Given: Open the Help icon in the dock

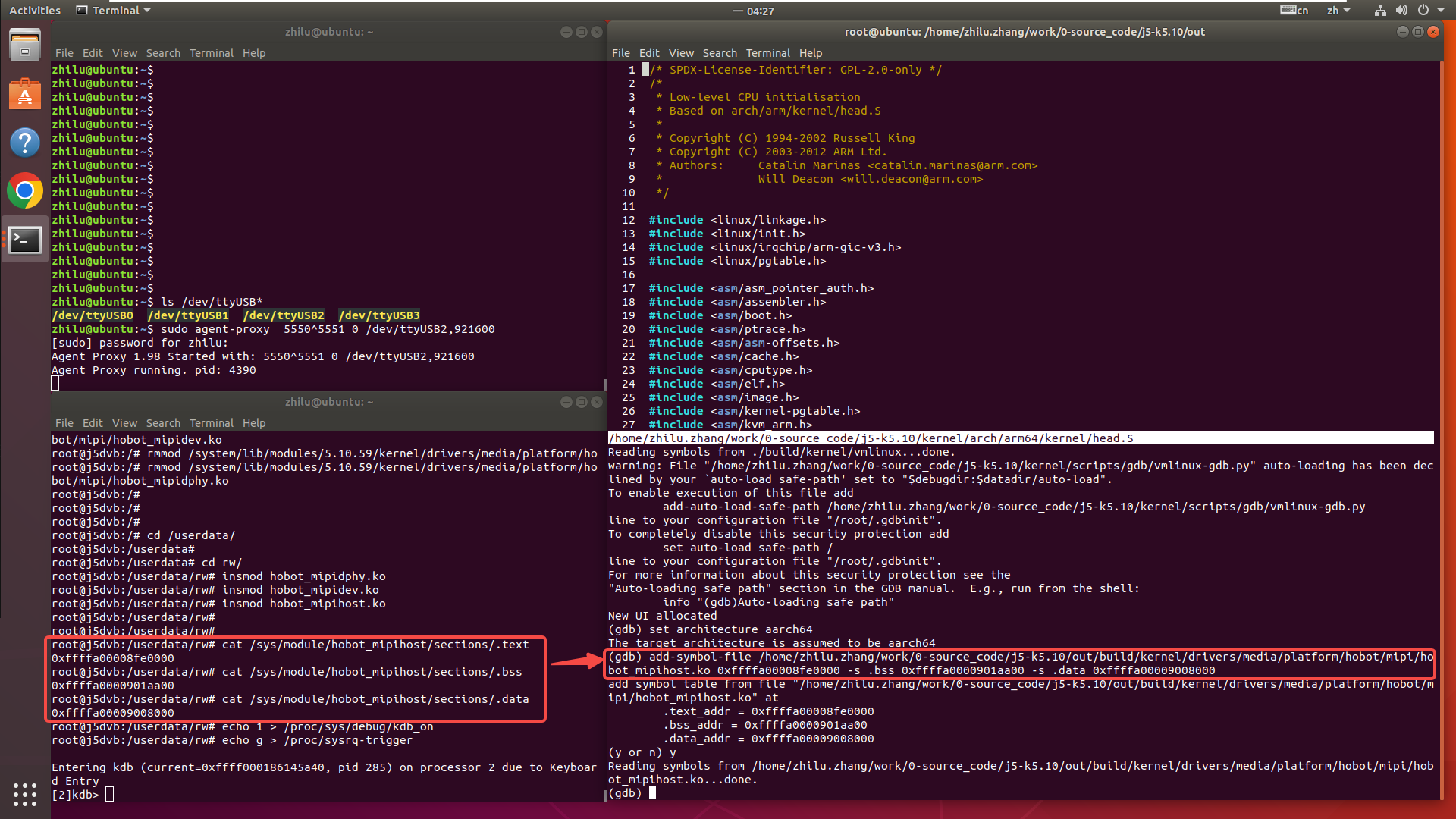Looking at the screenshot, I should click(25, 142).
